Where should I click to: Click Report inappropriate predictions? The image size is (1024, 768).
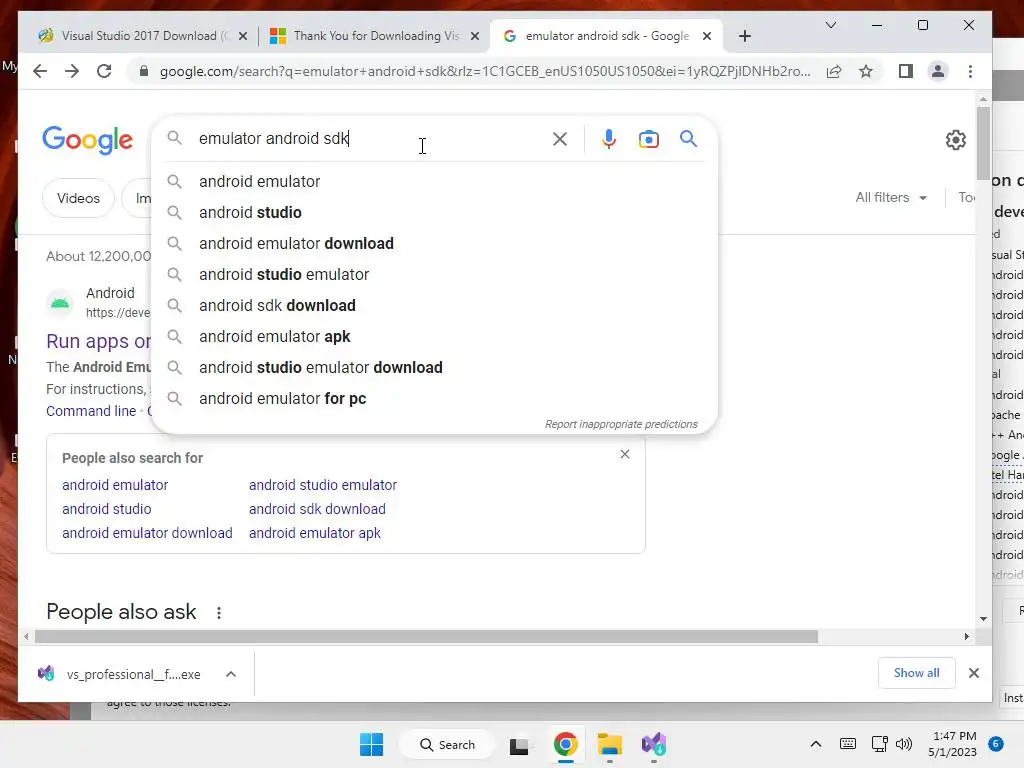[621, 424]
